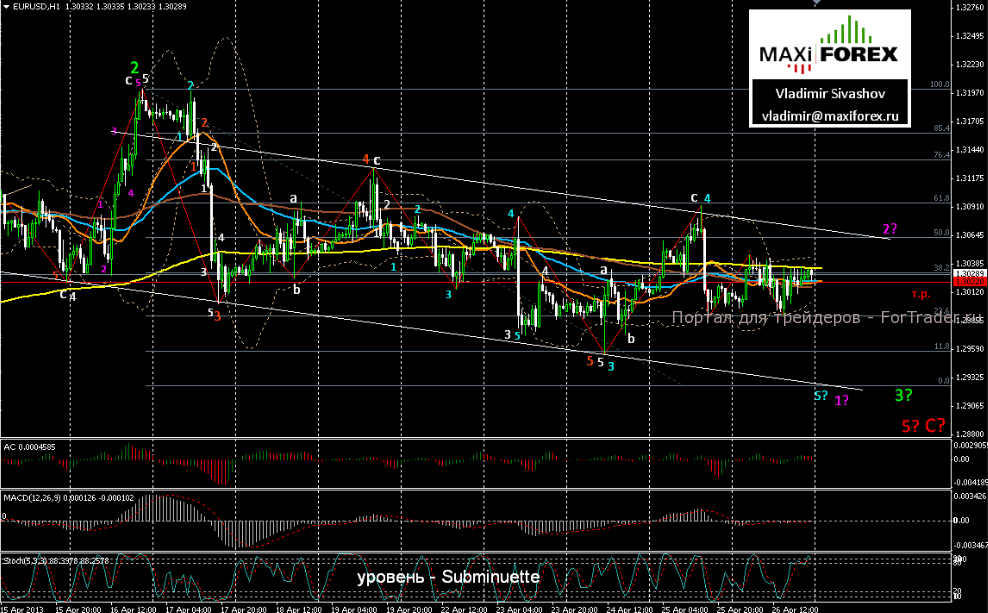
Task: Click price scale value 1.32230
Action: (x=970, y=64)
